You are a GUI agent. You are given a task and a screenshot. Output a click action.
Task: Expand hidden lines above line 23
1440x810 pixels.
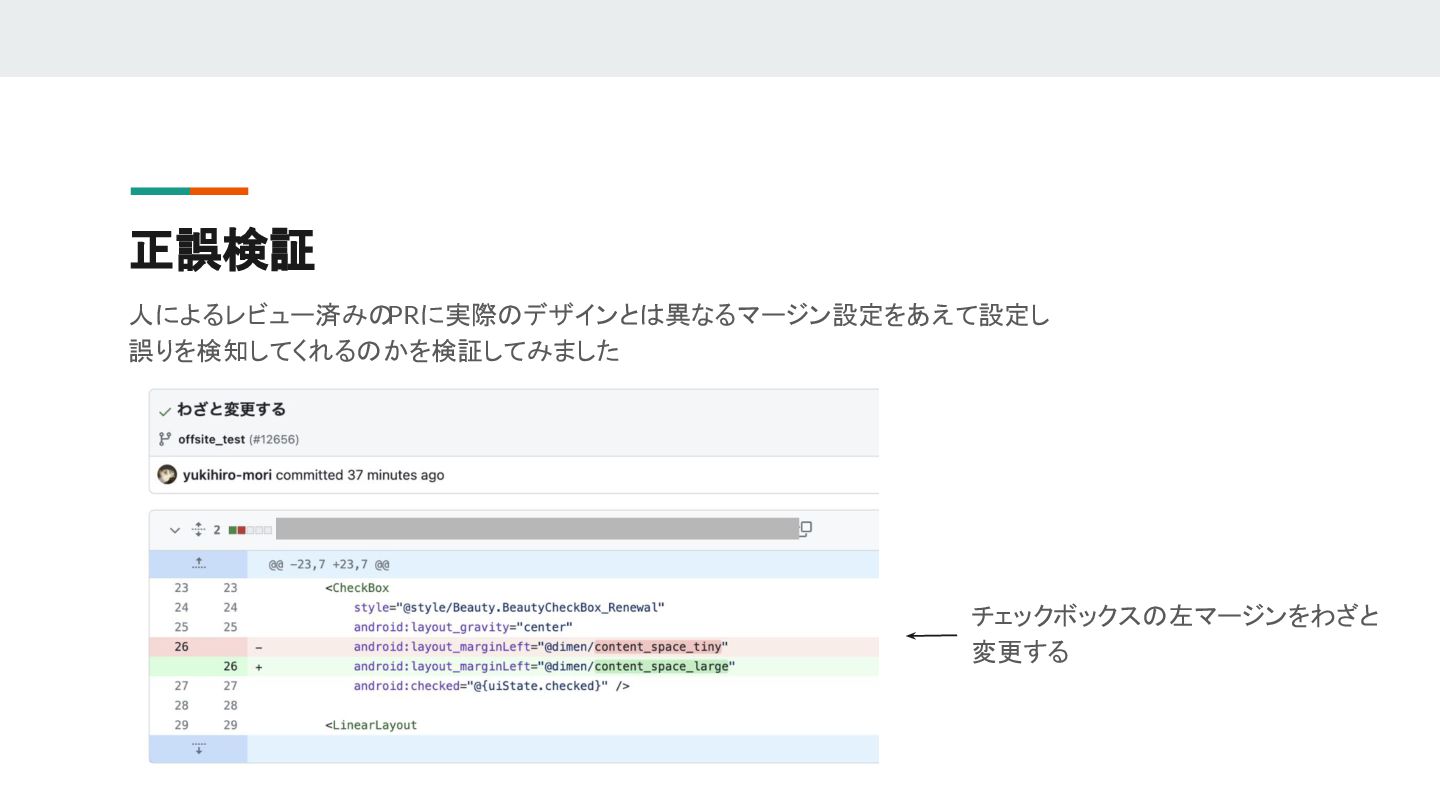(199, 564)
